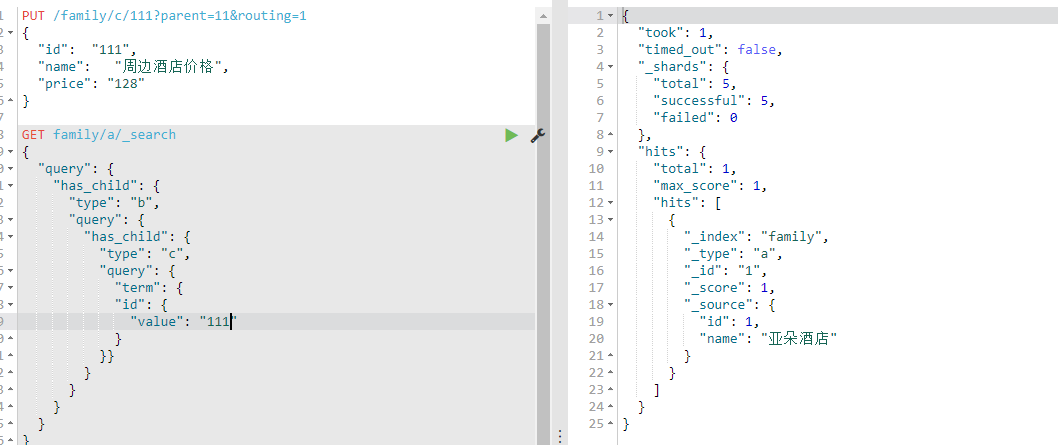1058x445 pixels.
Task: Open the wrench icon options menu
Action: point(537,135)
